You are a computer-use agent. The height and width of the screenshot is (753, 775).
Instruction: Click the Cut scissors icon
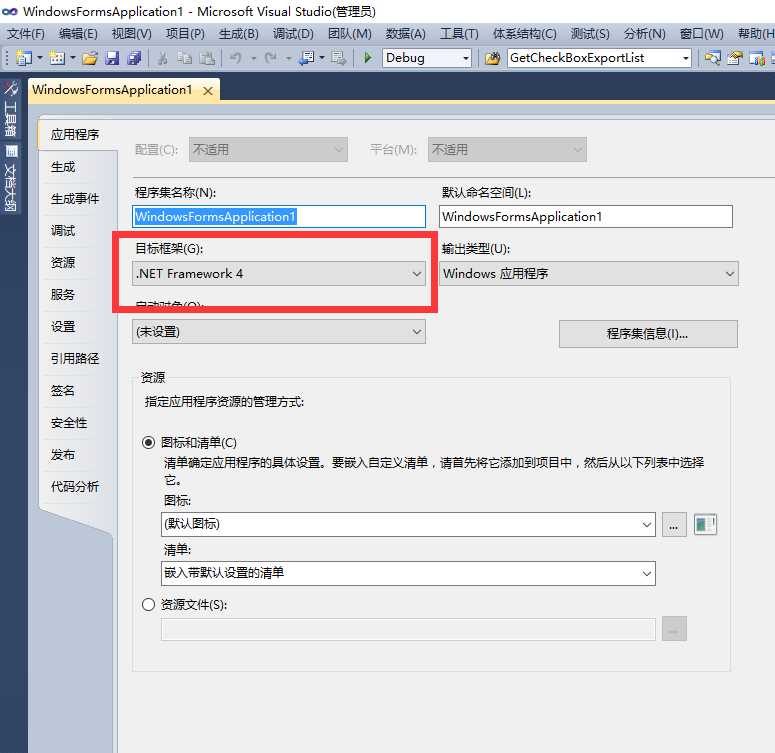[x=162, y=58]
